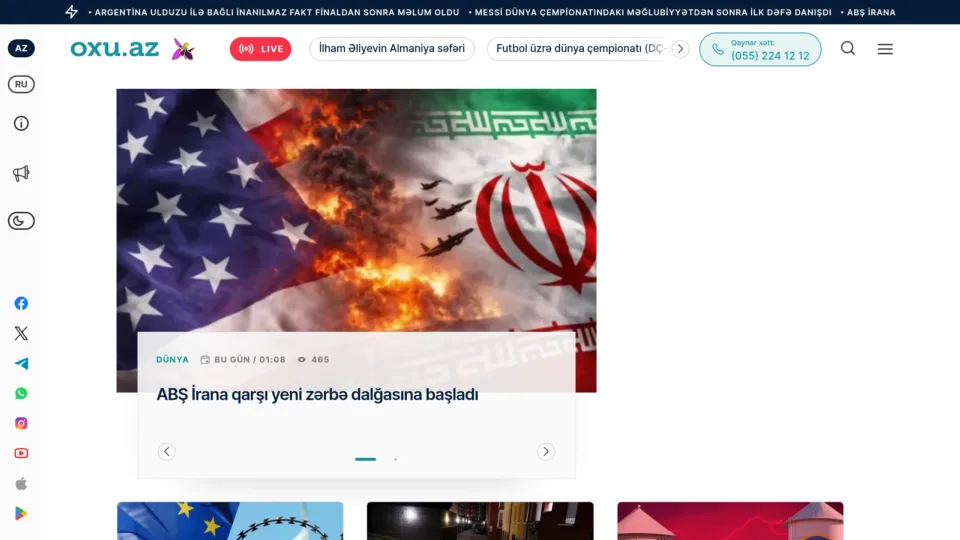Switch site language to RU
Screen dimensions: 960x540
(x=21, y=84)
